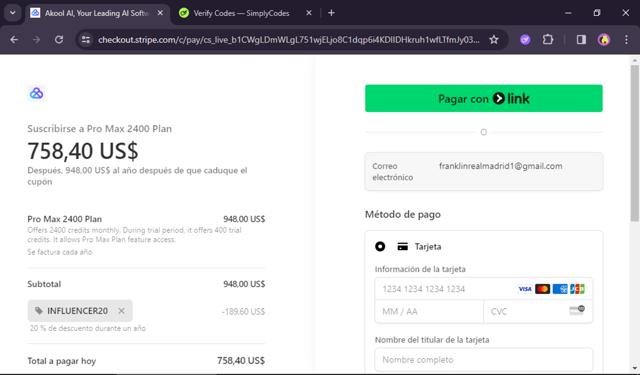Click the Mastercard brand icon
This screenshot has height=375, width=640.
pyautogui.click(x=542, y=289)
